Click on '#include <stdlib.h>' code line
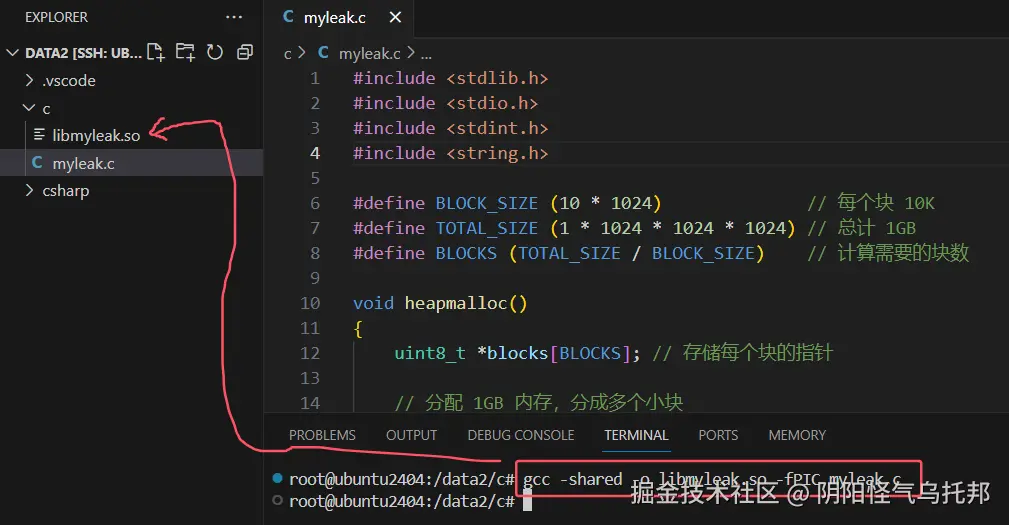Viewport: 1009px width, 525px height. coord(450,78)
